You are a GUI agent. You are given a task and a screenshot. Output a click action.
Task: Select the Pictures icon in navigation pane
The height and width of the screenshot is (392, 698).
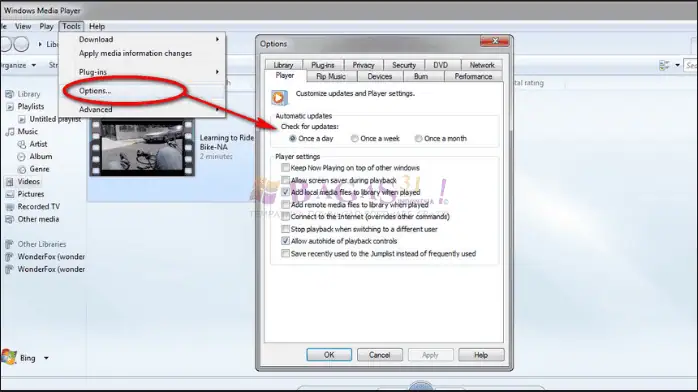point(9,194)
